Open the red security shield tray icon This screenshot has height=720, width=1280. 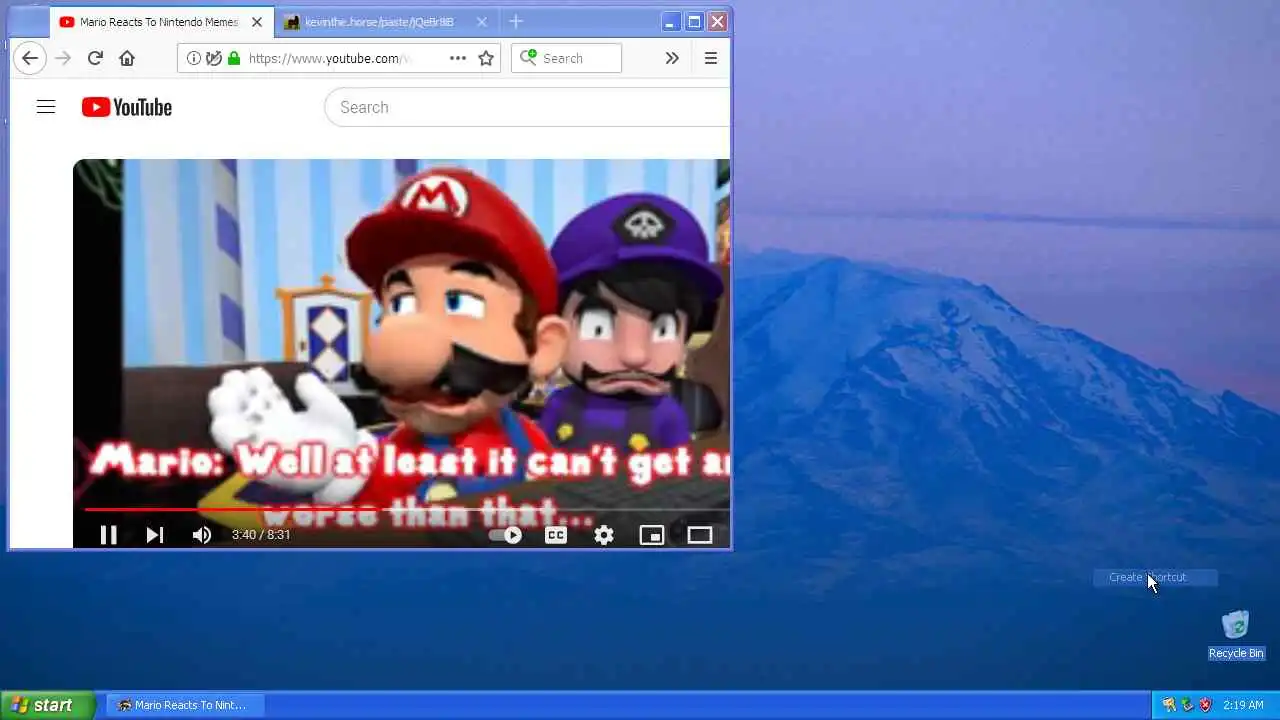1205,705
